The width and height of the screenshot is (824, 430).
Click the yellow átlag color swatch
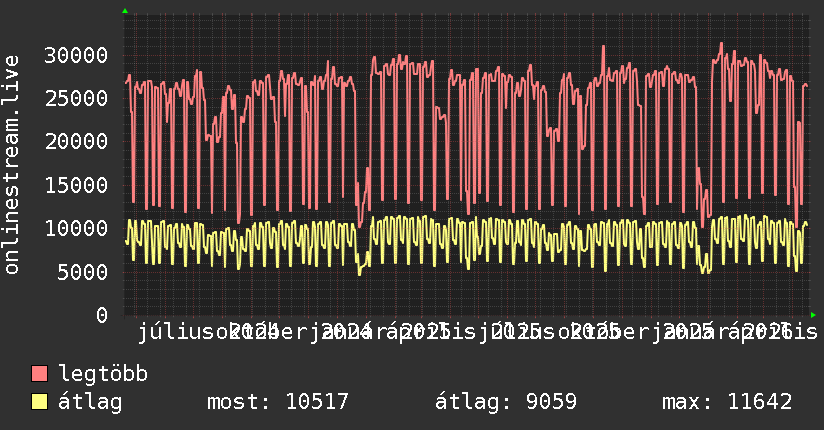point(39,401)
